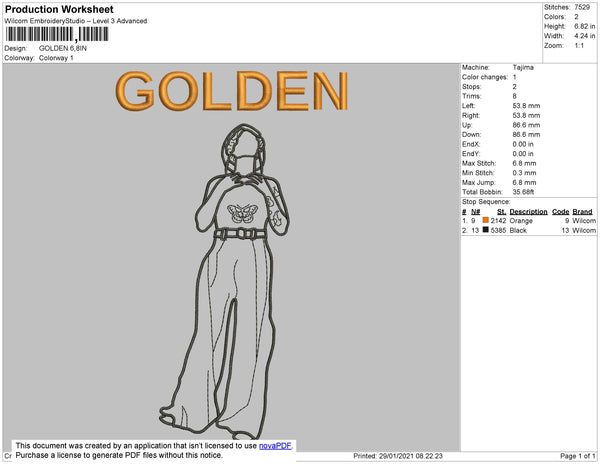Click the 'Printed: 29/01/2021 08.22.23' footer text
The height and width of the screenshot is (464, 600).
pyautogui.click(x=398, y=456)
